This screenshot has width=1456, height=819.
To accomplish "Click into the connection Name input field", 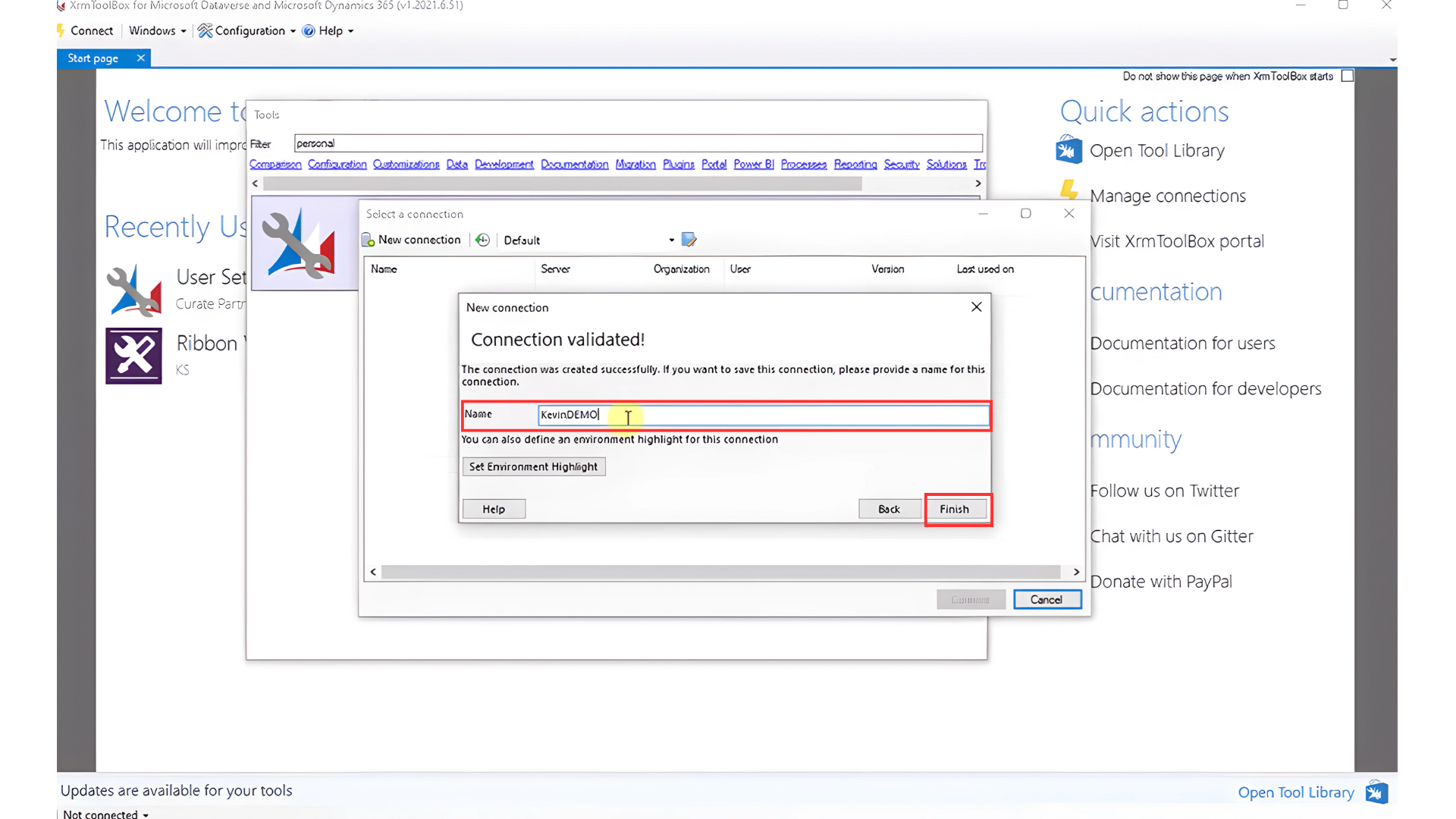I will coord(763,415).
